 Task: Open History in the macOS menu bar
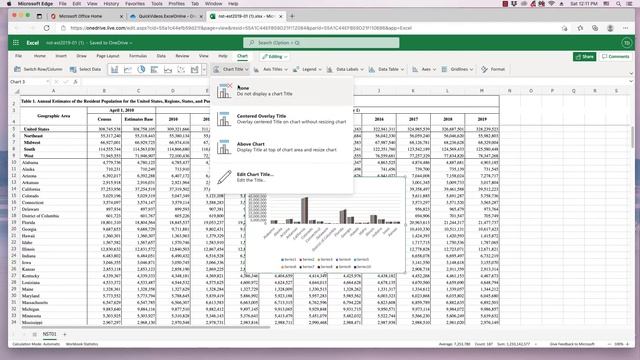tap(111, 4)
